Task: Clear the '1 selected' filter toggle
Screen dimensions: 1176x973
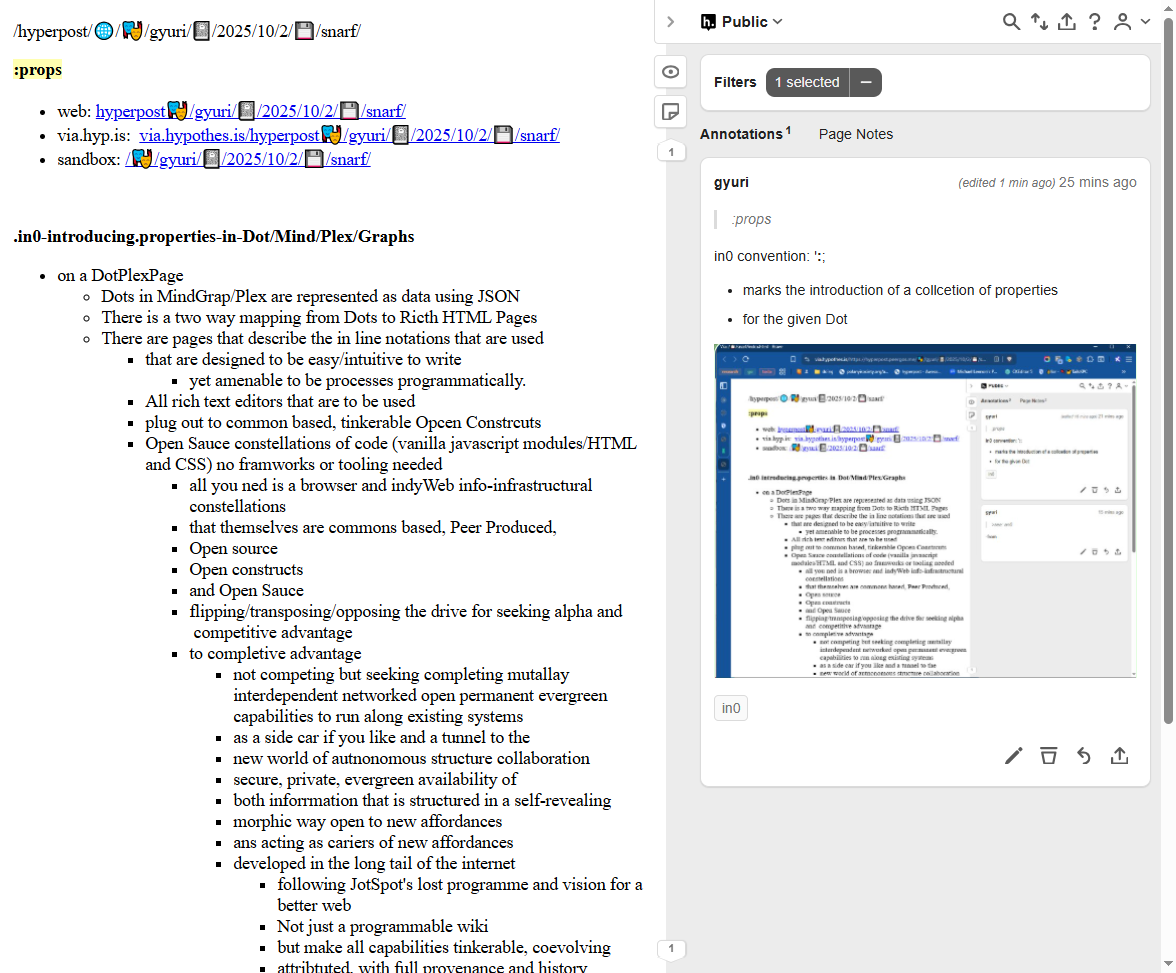Action: [866, 82]
